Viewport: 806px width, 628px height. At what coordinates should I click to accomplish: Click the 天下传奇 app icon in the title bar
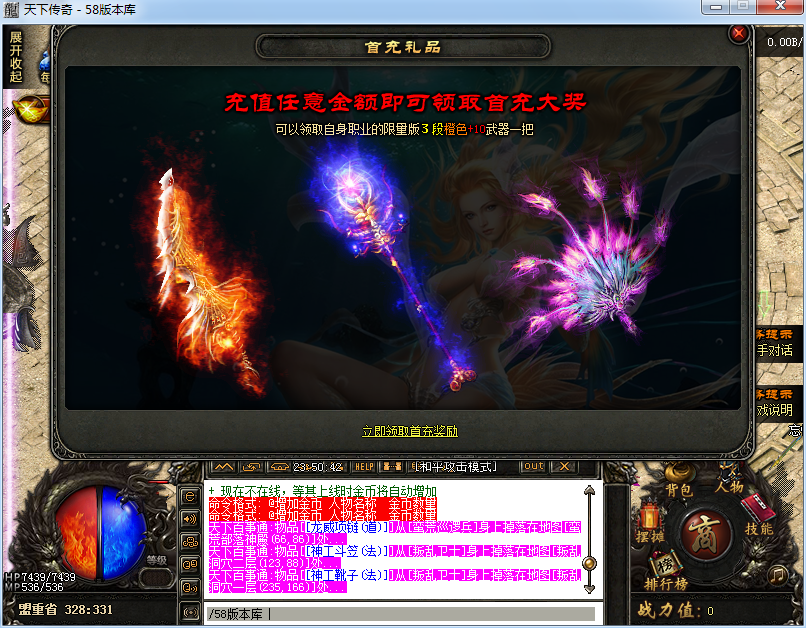coord(11,10)
